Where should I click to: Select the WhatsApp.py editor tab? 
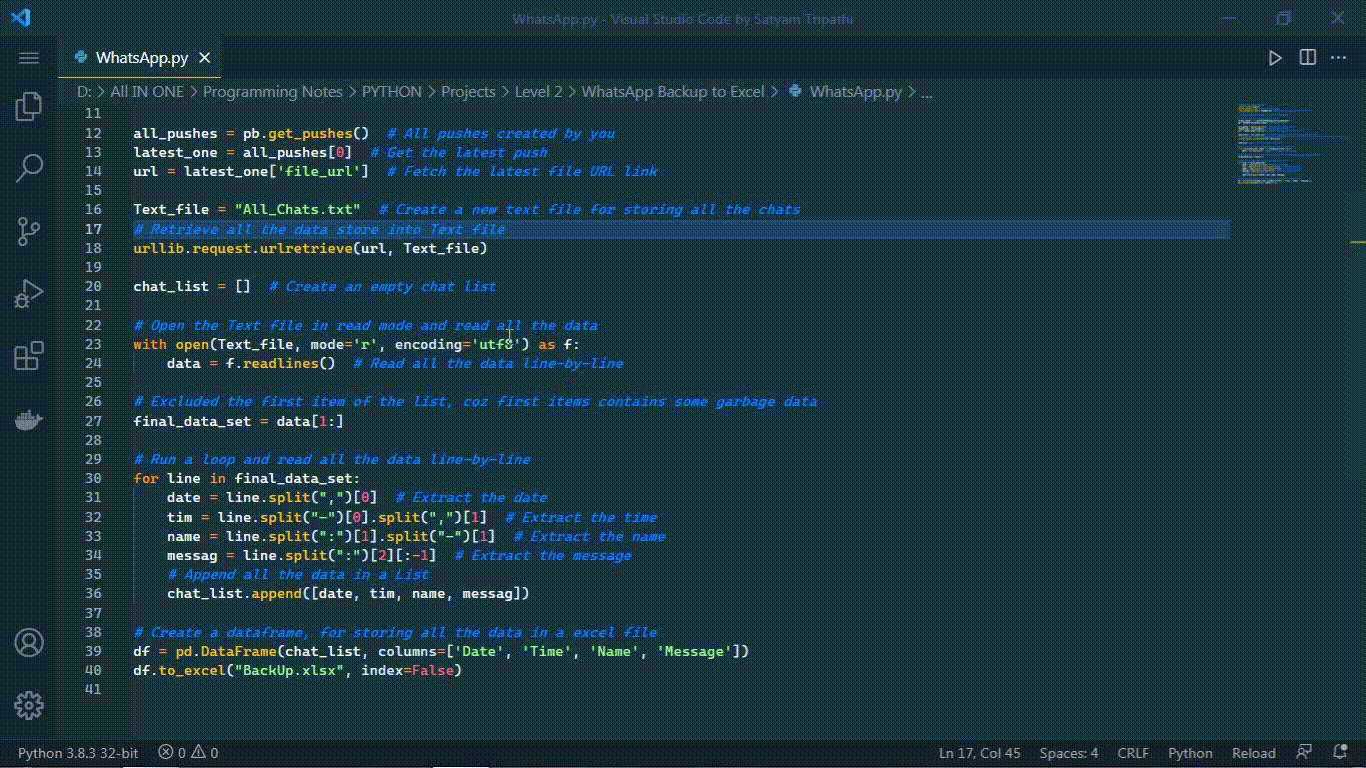click(141, 58)
